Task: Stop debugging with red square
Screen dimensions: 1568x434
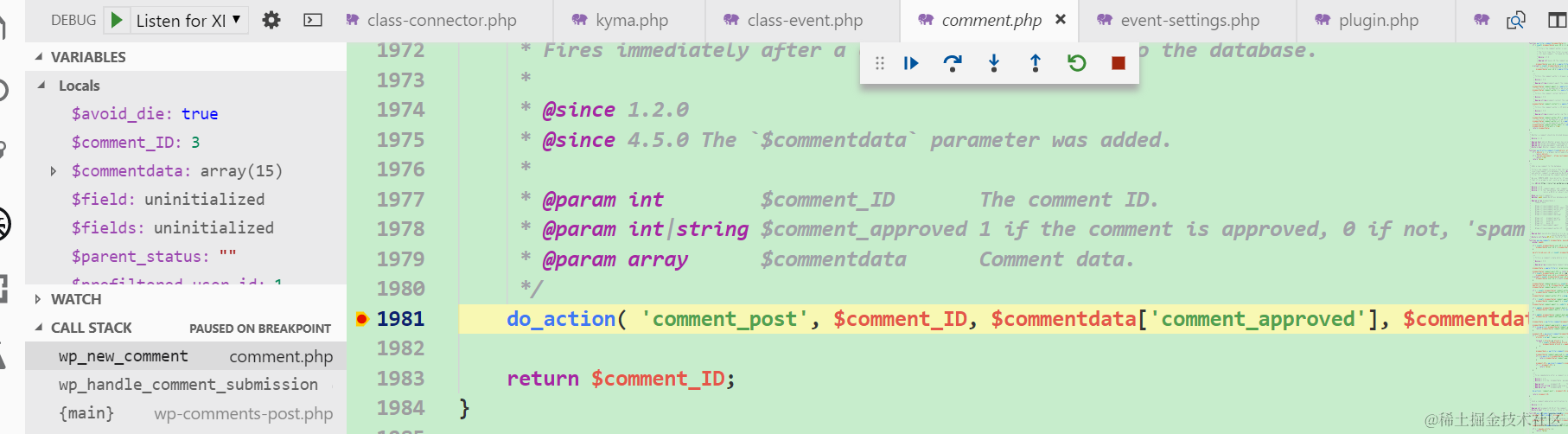Action: tap(1119, 63)
